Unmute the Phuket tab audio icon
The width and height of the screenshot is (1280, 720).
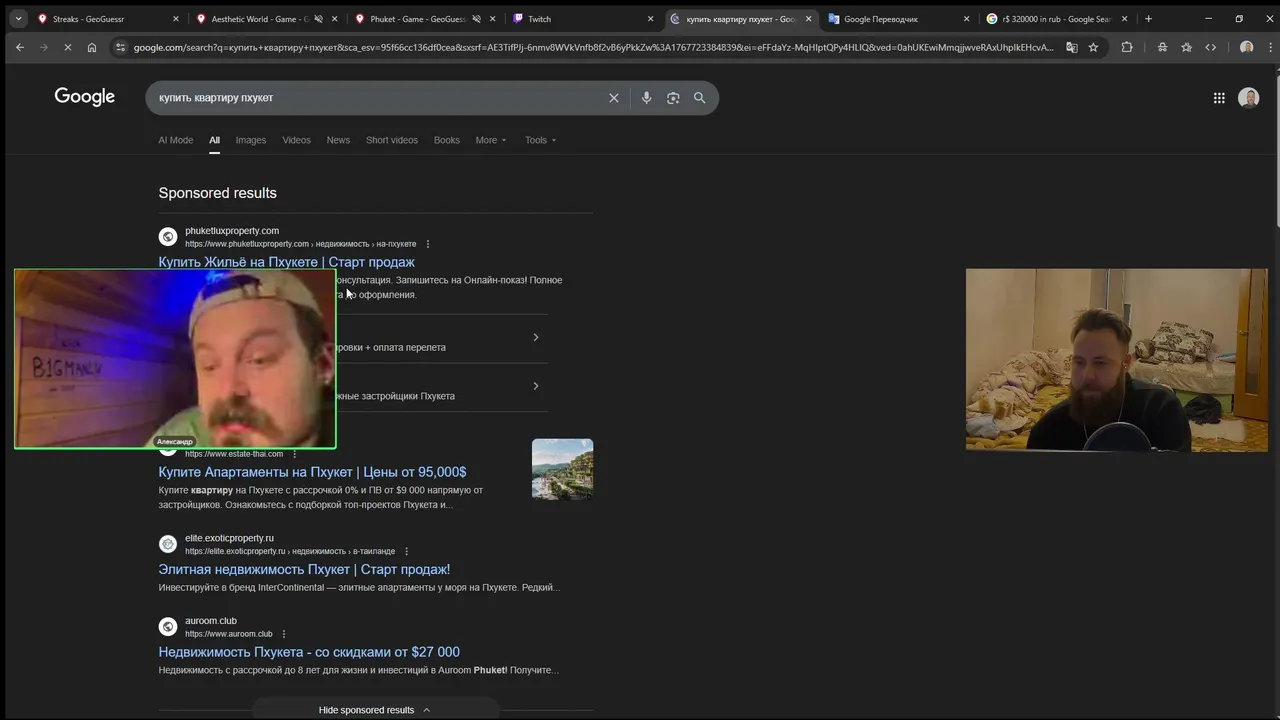pyautogui.click(x=477, y=19)
